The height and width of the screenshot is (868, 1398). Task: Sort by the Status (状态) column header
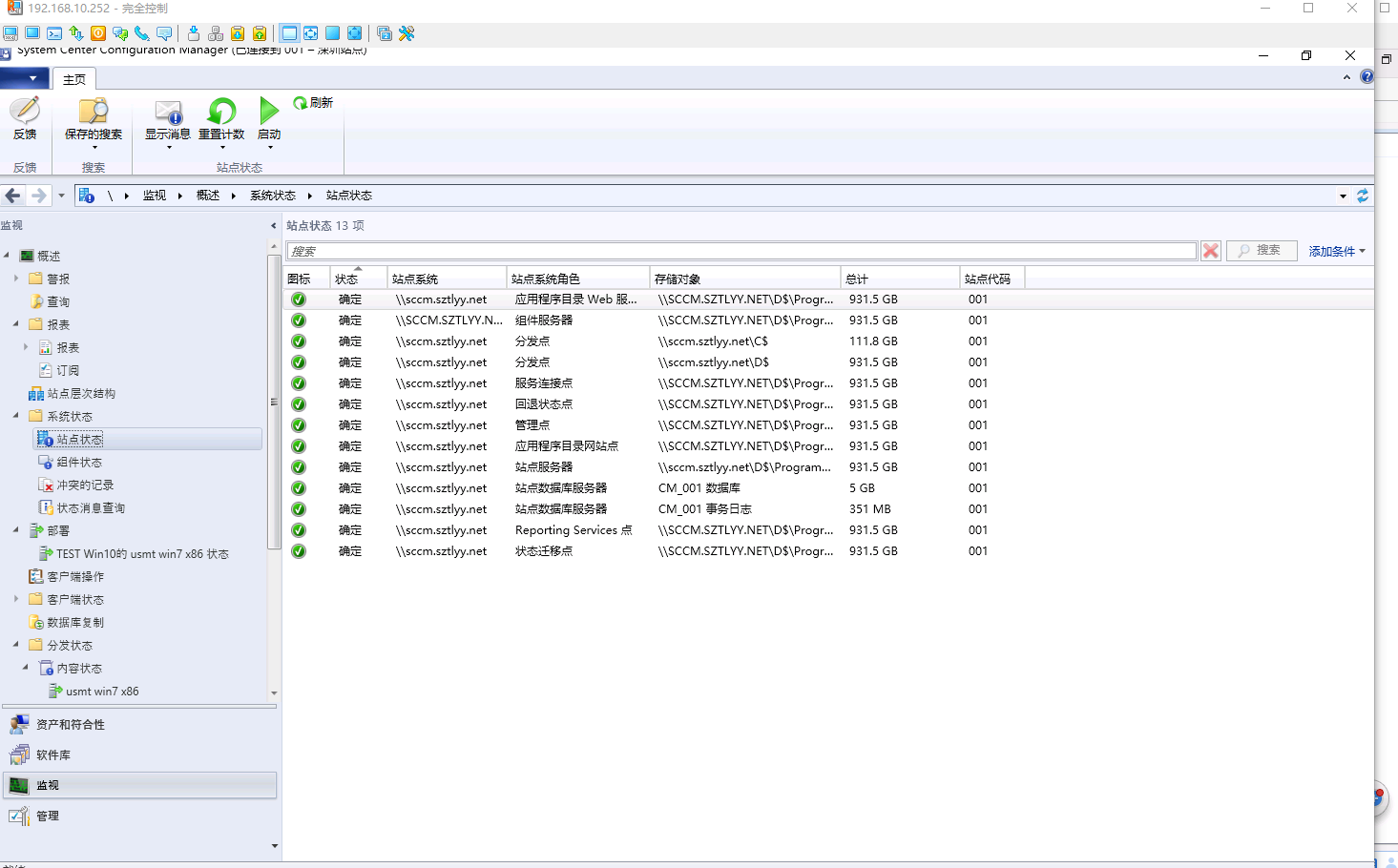(x=359, y=279)
